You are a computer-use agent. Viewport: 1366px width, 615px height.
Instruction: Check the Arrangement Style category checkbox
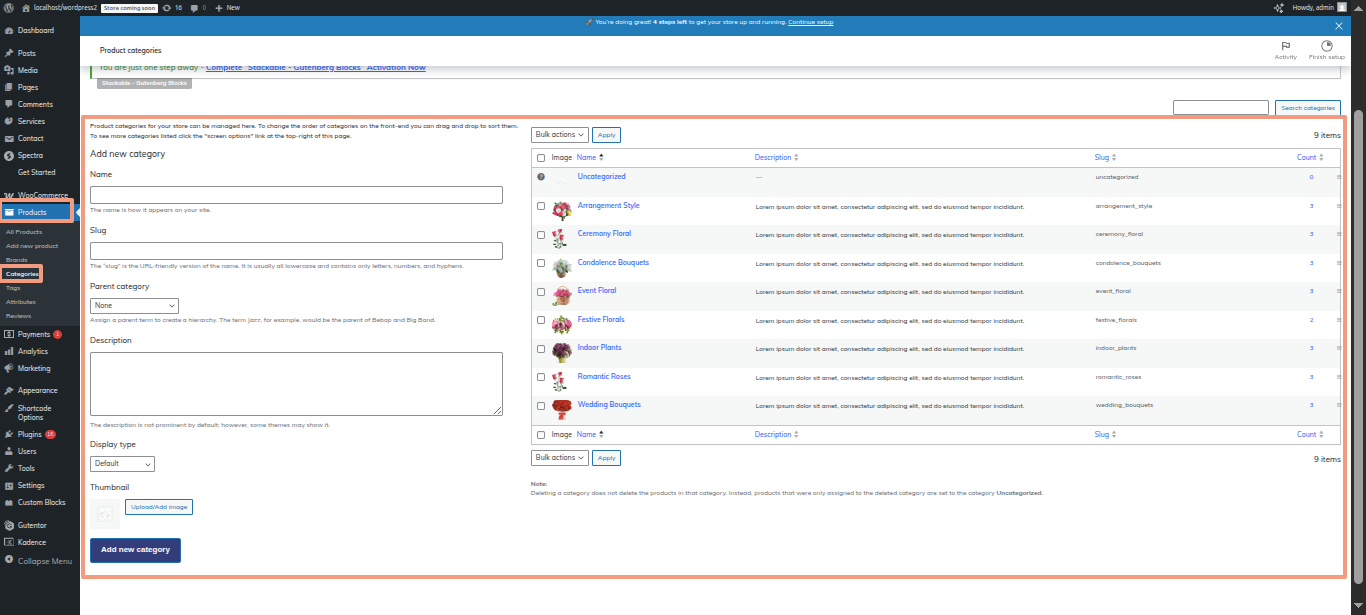pos(541,206)
